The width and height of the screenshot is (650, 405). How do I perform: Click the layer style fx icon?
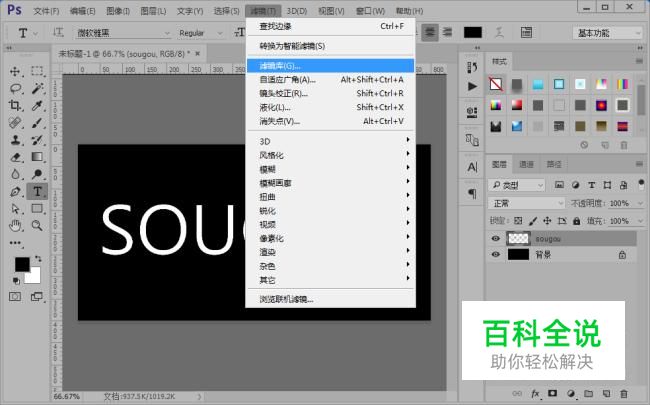coord(535,393)
